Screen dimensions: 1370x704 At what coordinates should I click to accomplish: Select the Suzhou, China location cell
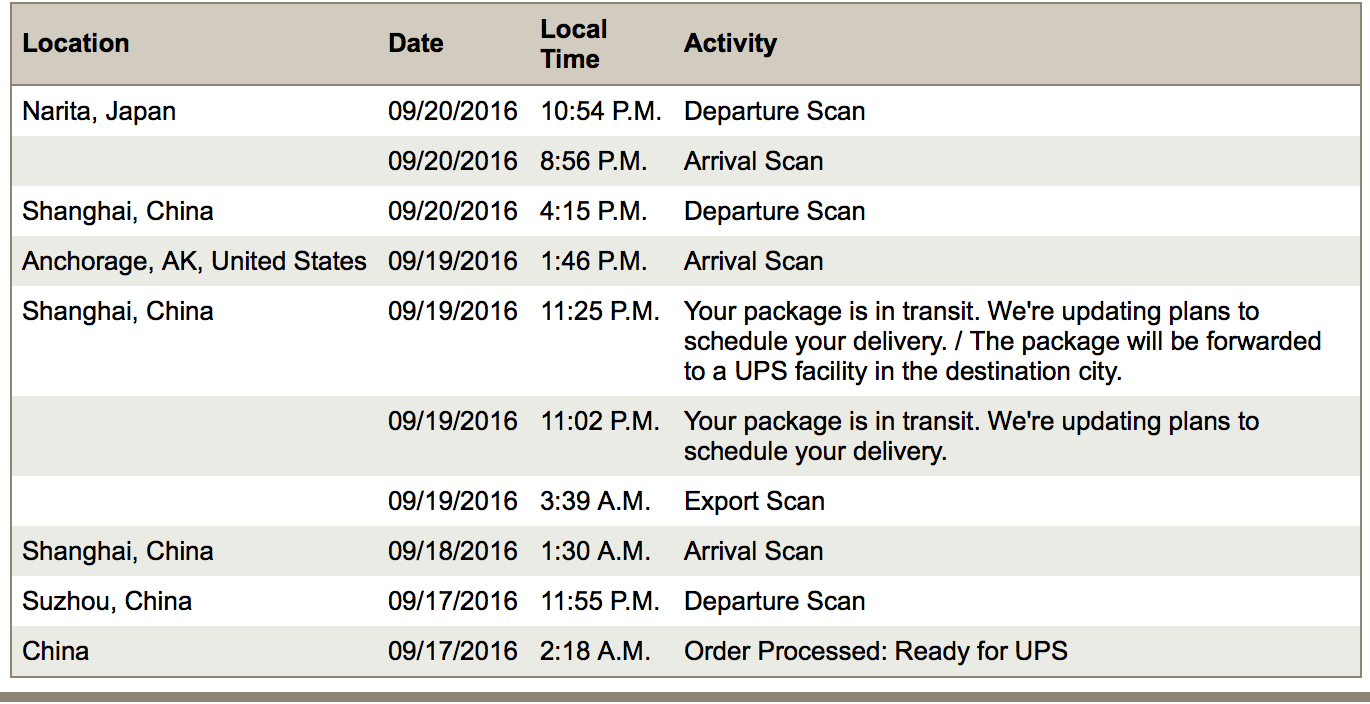pyautogui.click(x=107, y=601)
